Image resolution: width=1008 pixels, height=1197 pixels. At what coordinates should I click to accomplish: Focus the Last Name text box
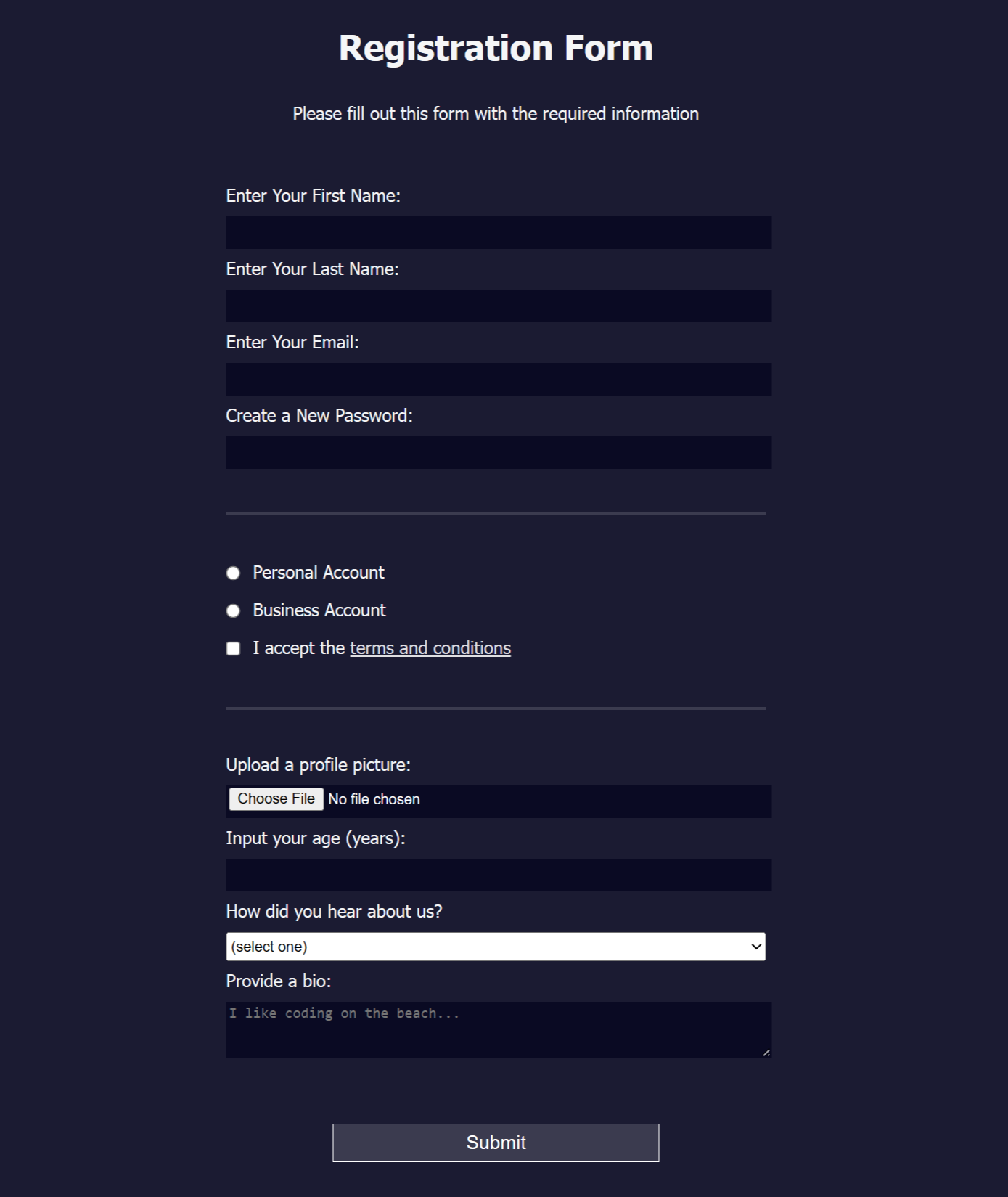click(x=499, y=306)
